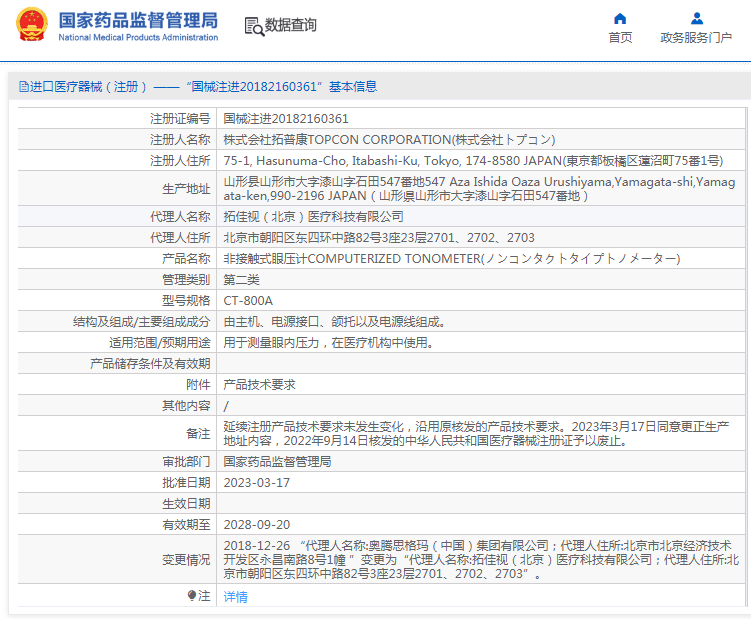This screenshot has height=619, width=751.
Task: Open the 详情 link
Action: point(235,596)
